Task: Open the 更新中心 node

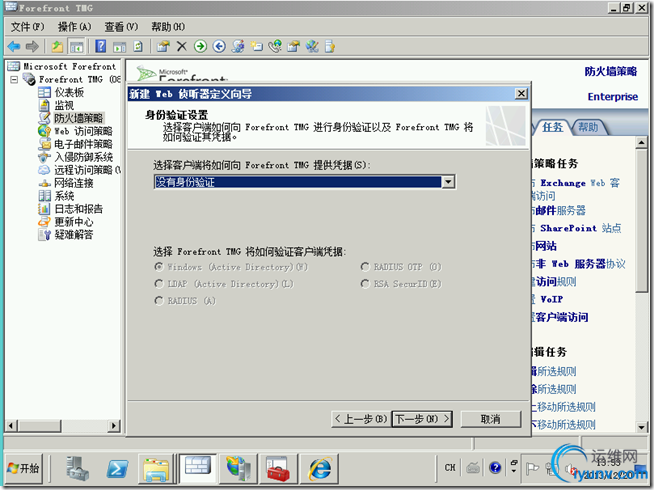Action: click(x=74, y=221)
